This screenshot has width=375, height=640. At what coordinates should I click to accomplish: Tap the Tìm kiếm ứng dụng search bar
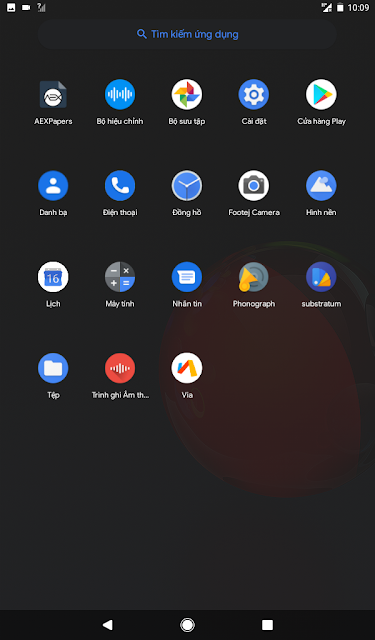click(x=187, y=34)
